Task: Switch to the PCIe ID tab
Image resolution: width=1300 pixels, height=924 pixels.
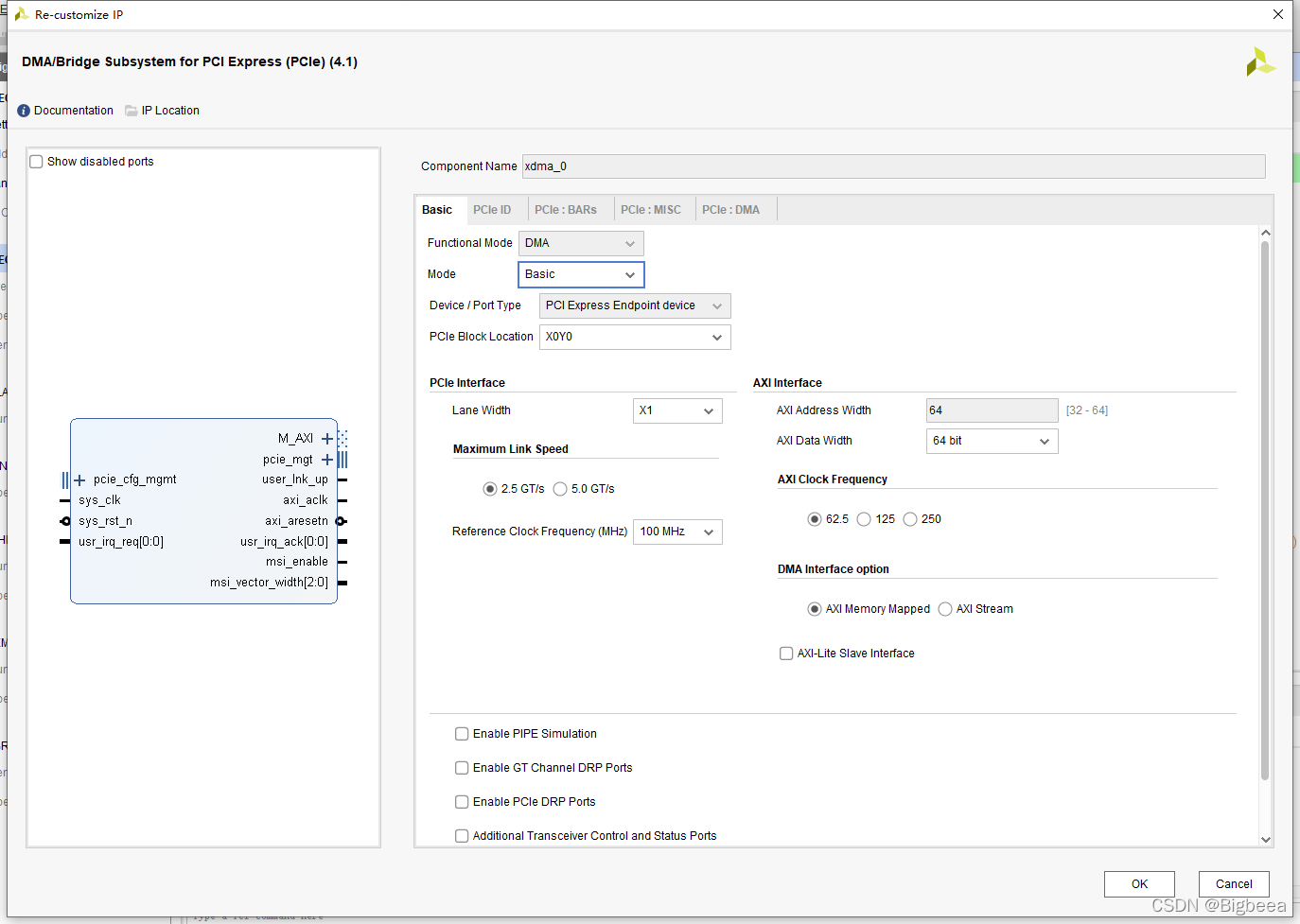Action: 492,210
